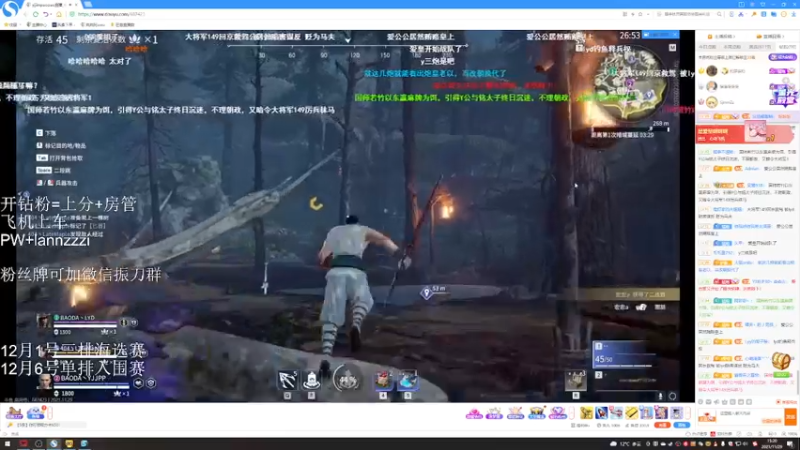Open a new browser tab
The width and height of the screenshot is (800, 450).
(x=88, y=4)
